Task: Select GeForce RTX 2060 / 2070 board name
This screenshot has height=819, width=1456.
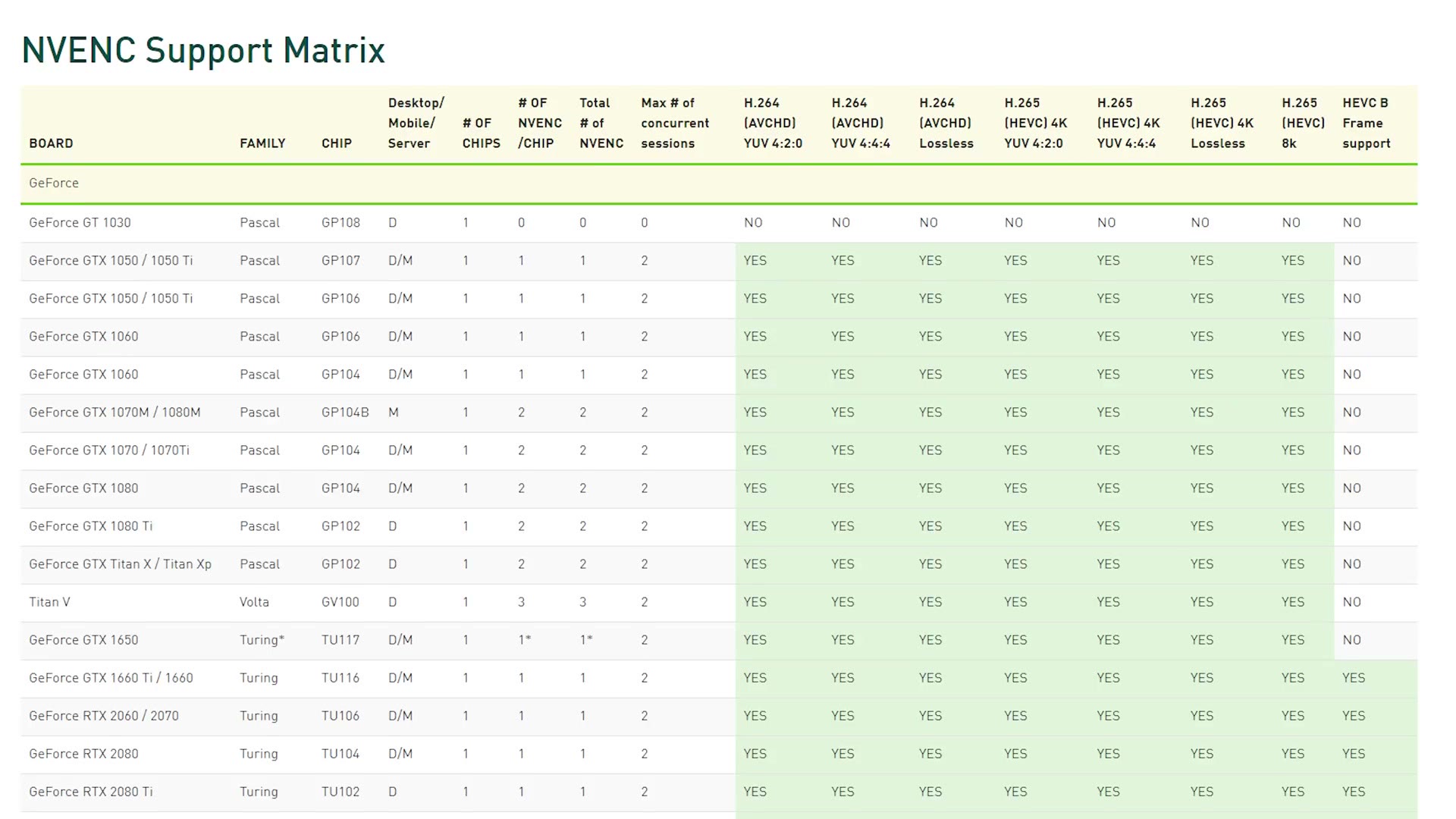Action: pos(104,715)
